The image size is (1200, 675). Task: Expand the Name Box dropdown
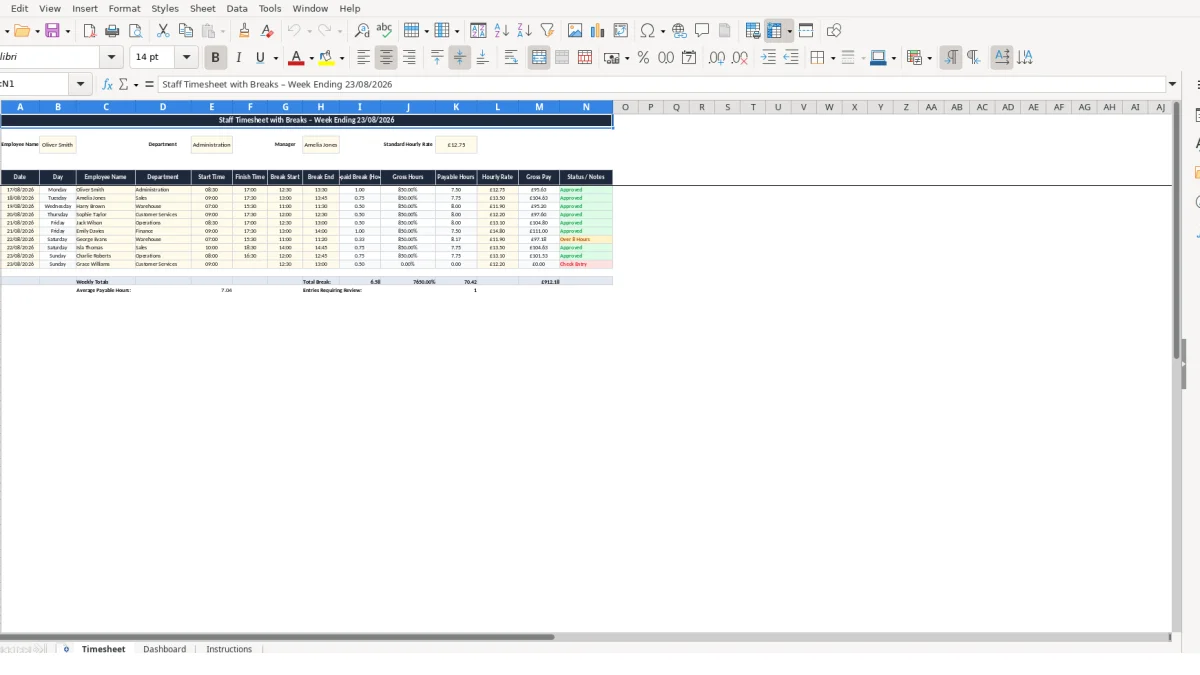pos(82,85)
